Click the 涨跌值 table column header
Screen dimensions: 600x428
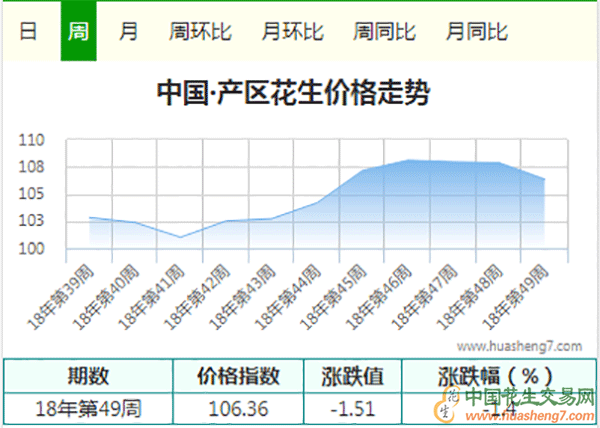pyautogui.click(x=352, y=376)
